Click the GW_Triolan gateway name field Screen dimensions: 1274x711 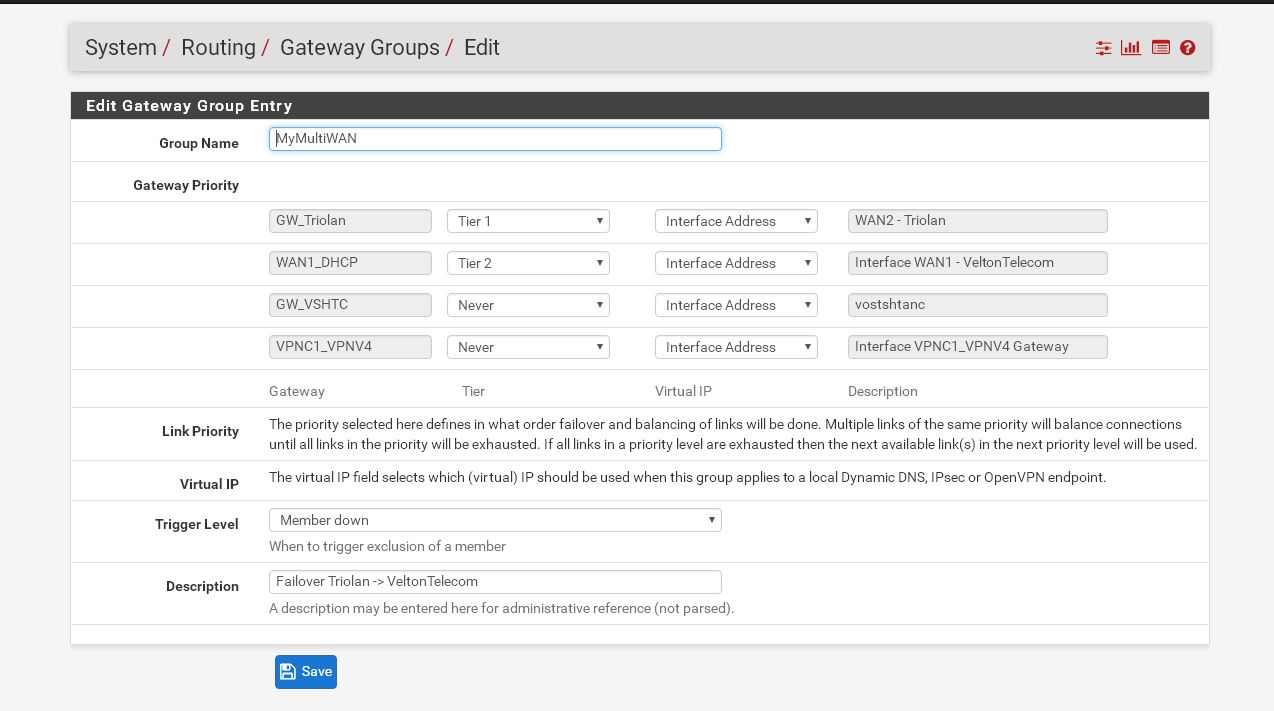[x=350, y=221]
